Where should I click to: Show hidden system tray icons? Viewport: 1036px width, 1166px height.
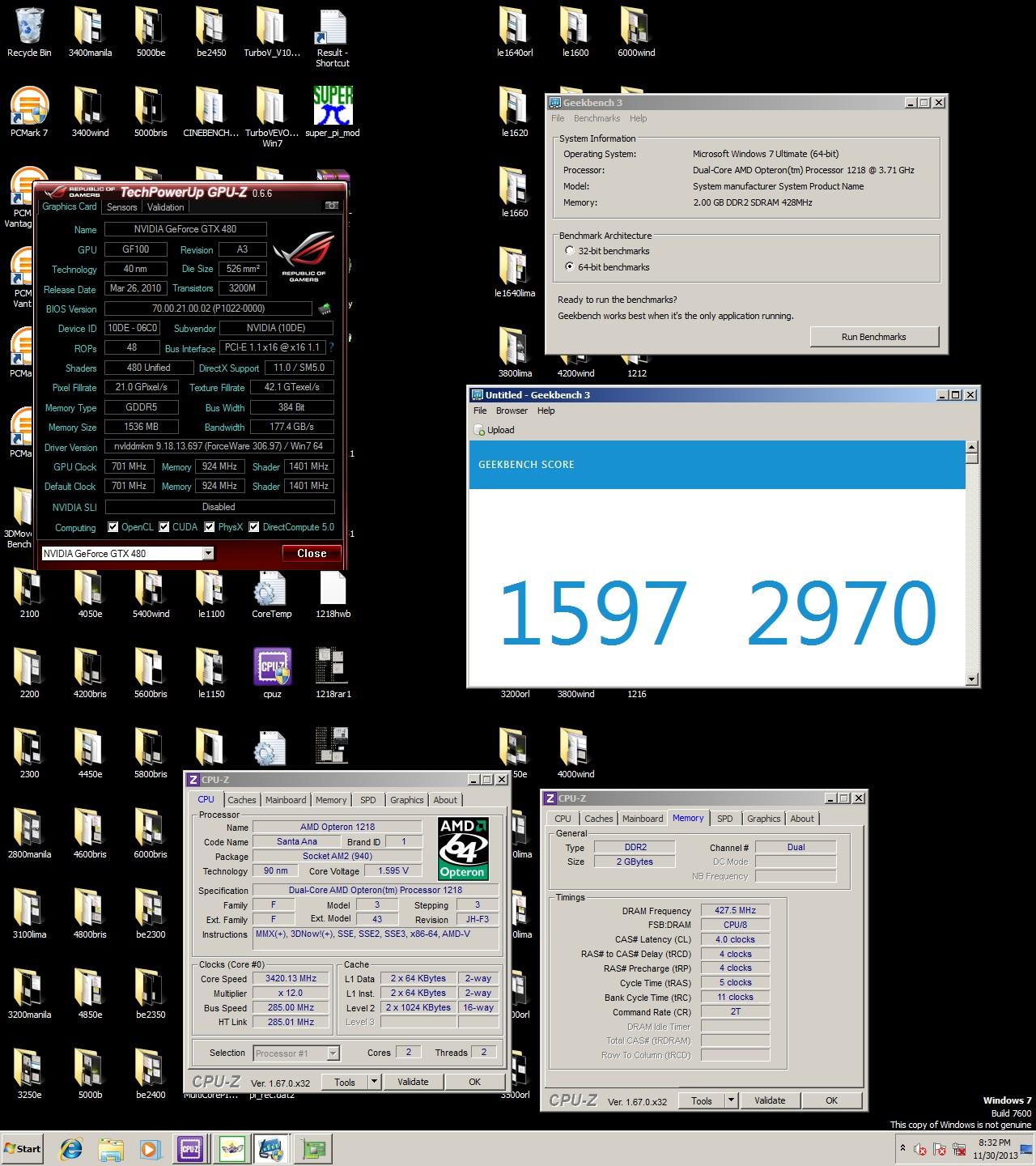(902, 1148)
